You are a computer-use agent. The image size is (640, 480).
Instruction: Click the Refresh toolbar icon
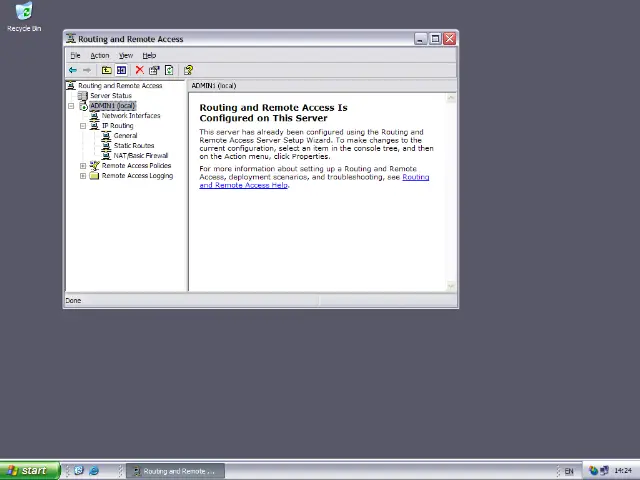pos(169,70)
